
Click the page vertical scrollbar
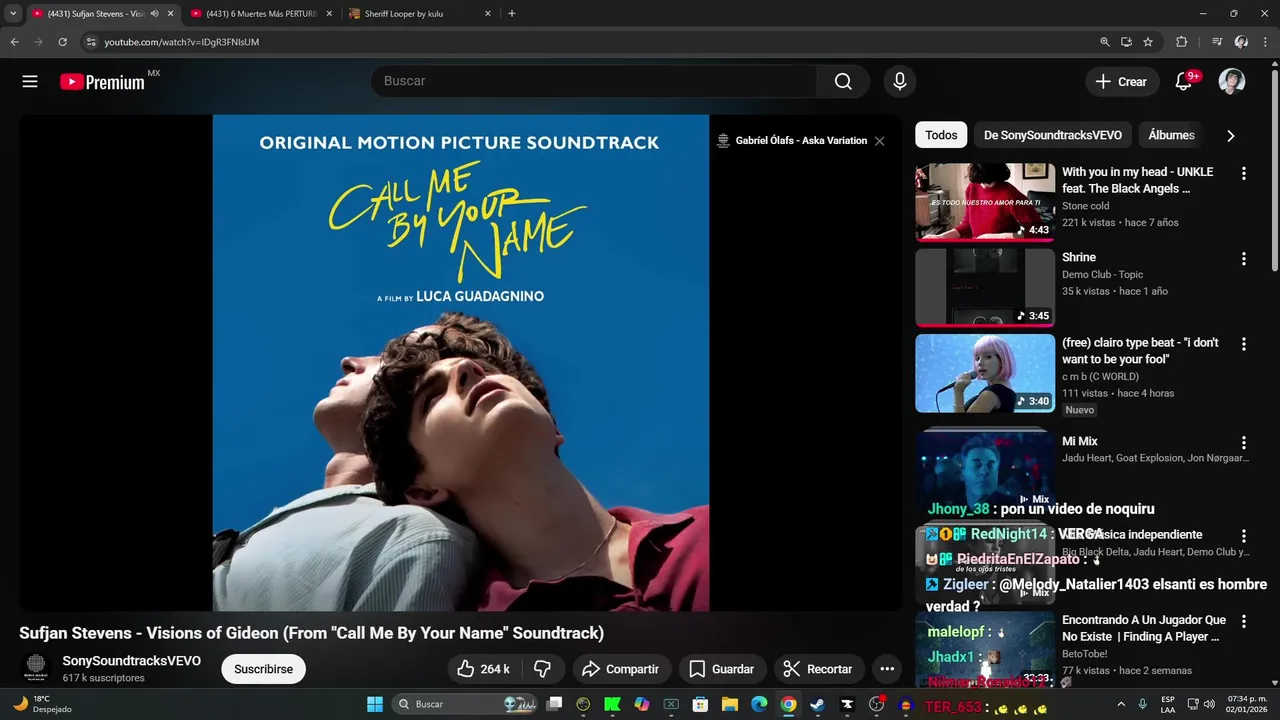[x=1274, y=170]
